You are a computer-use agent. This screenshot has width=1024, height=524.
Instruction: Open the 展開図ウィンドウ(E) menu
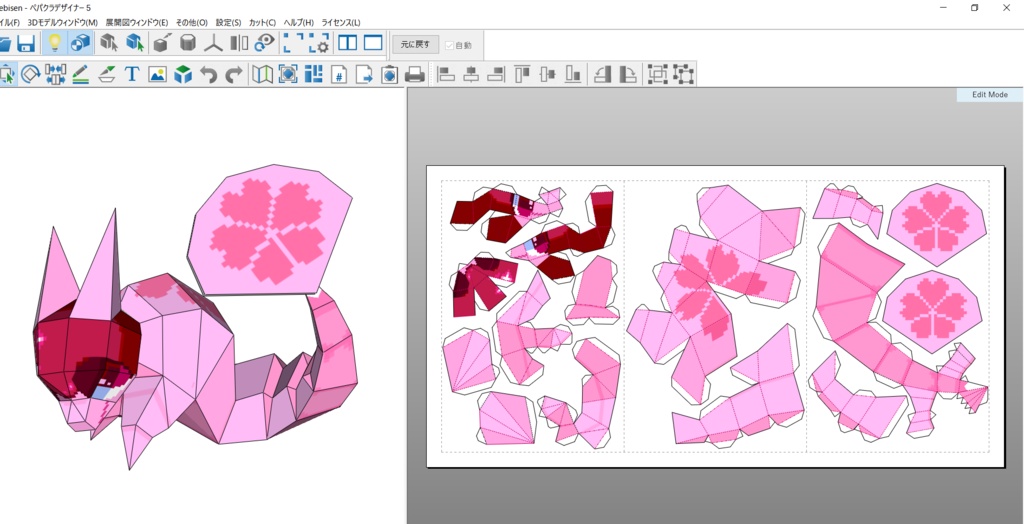[x=136, y=22]
